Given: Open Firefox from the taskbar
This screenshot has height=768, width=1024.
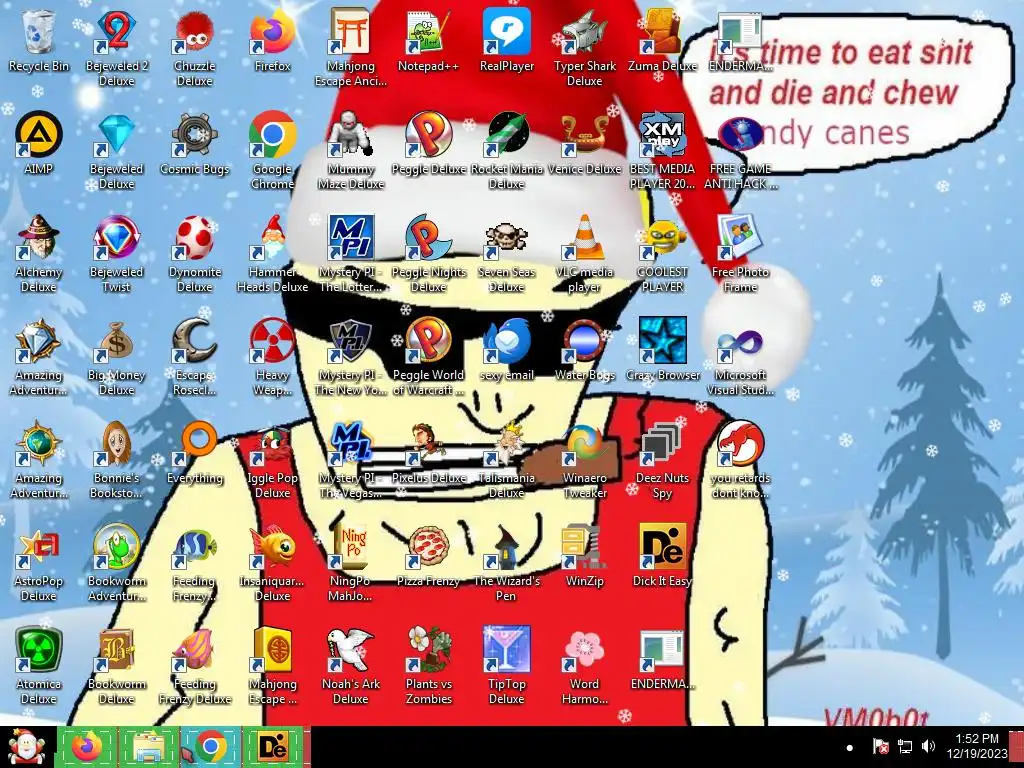Looking at the screenshot, I should coord(87,747).
